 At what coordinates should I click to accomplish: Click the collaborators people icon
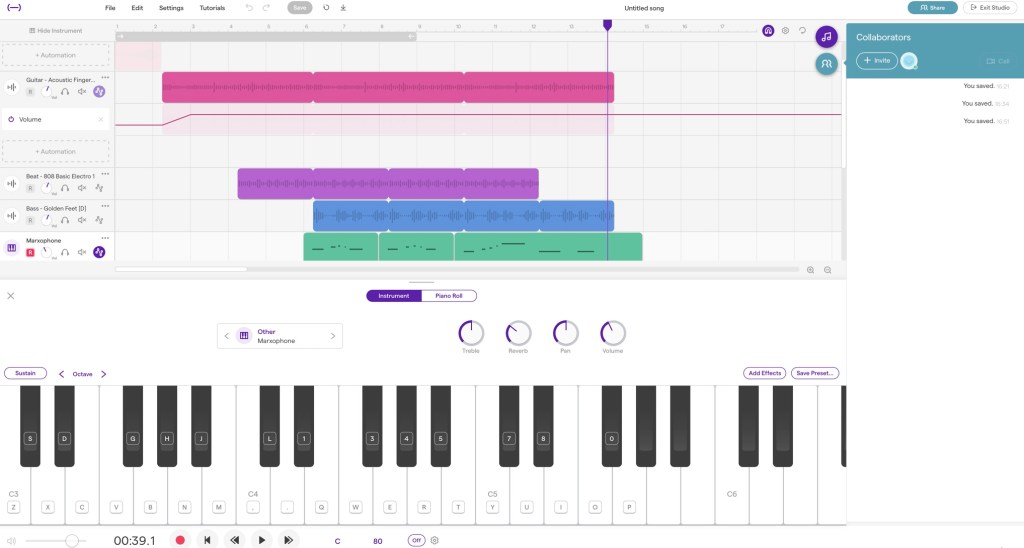[826, 64]
